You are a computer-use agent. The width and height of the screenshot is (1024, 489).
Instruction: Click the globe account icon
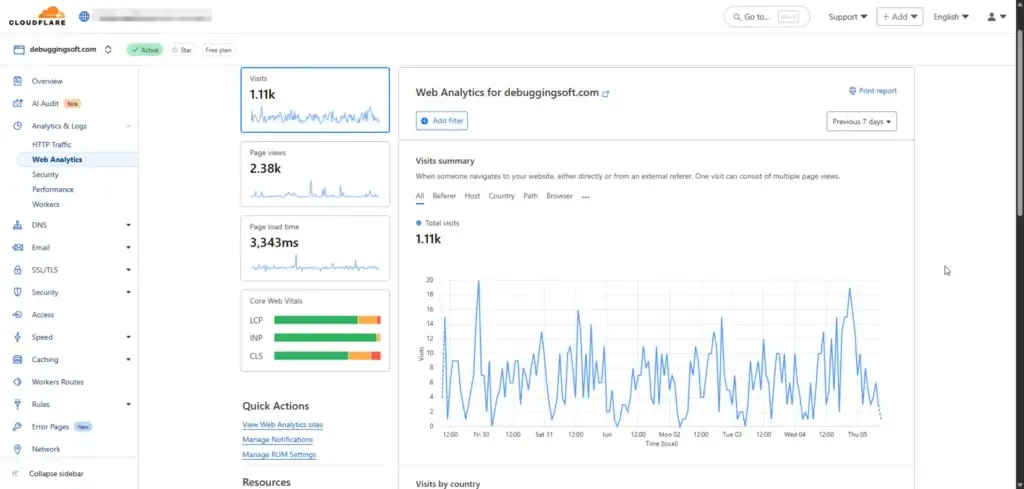(84, 16)
